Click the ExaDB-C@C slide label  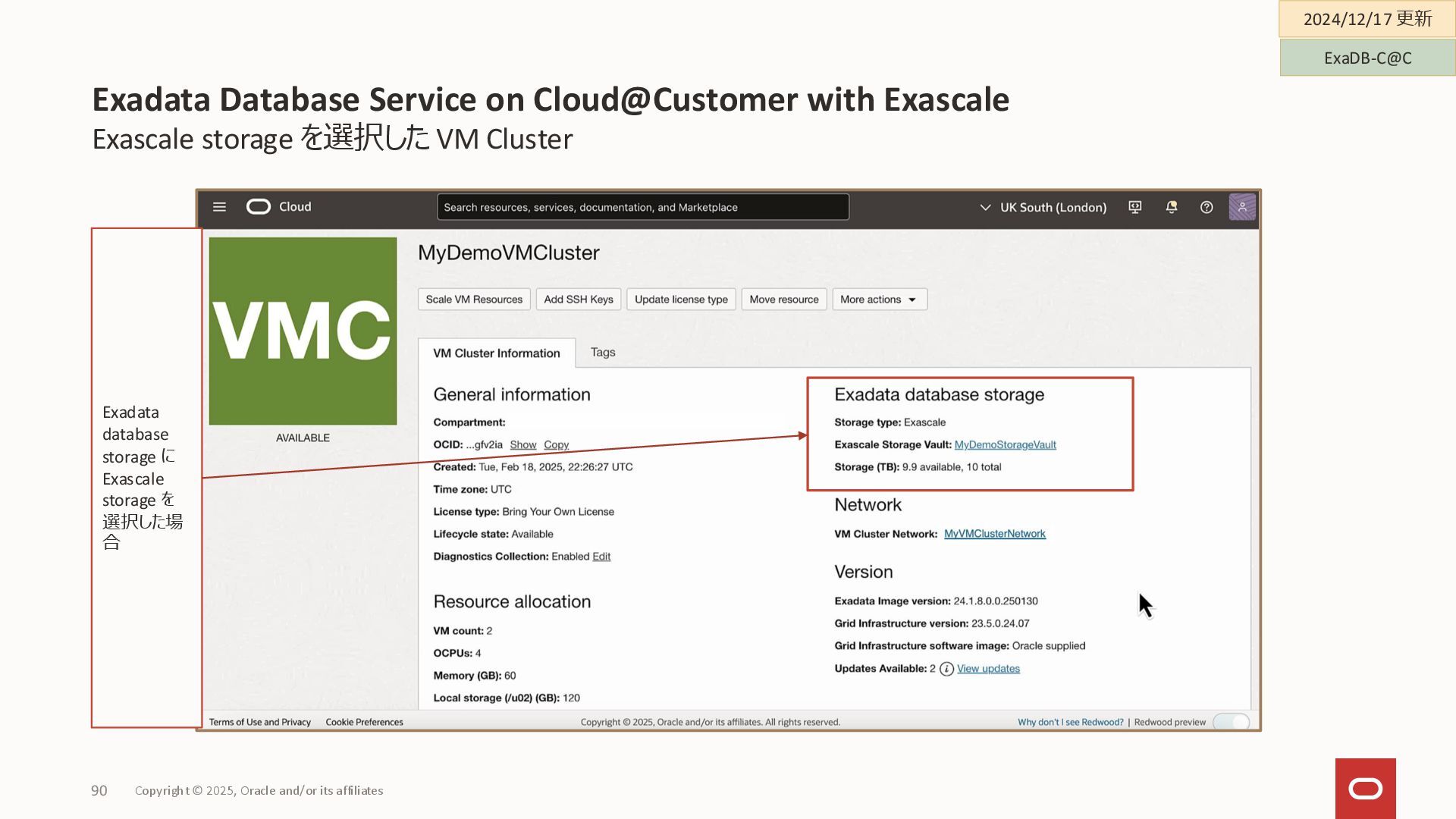[1367, 58]
